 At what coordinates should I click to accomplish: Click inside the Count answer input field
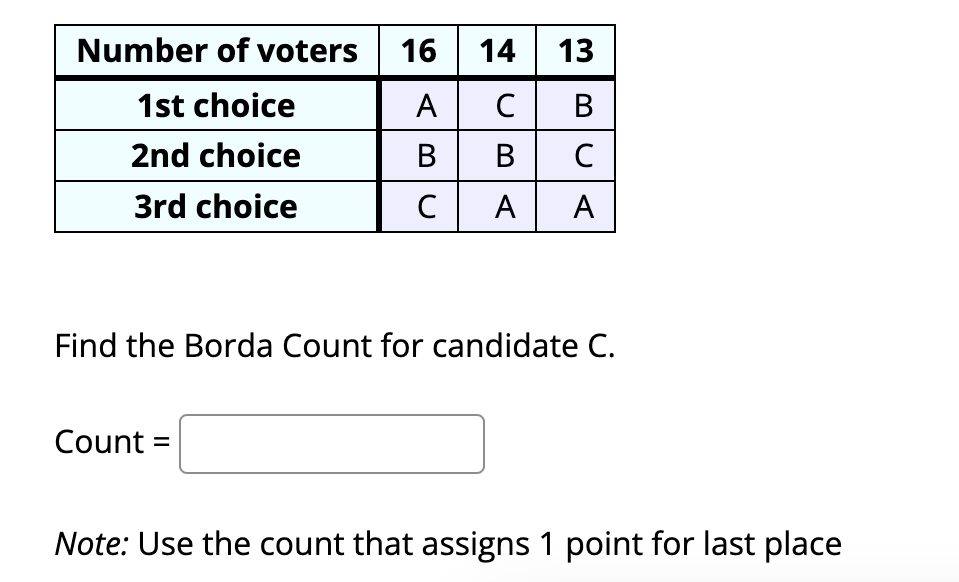330,443
